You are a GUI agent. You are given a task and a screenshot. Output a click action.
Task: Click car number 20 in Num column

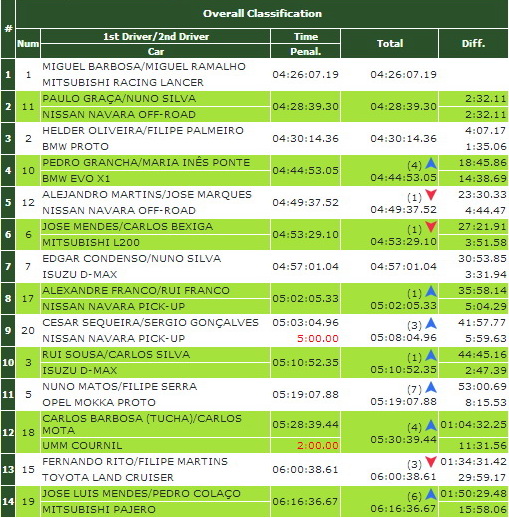point(28,330)
